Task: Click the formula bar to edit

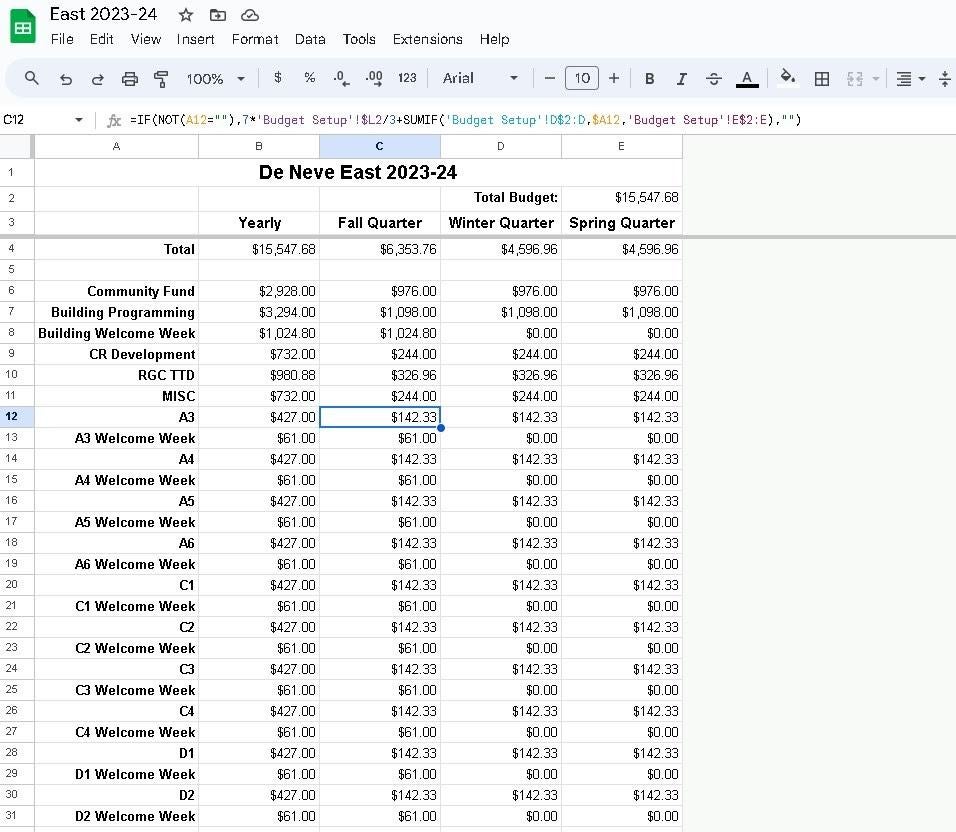Action: click(400, 118)
